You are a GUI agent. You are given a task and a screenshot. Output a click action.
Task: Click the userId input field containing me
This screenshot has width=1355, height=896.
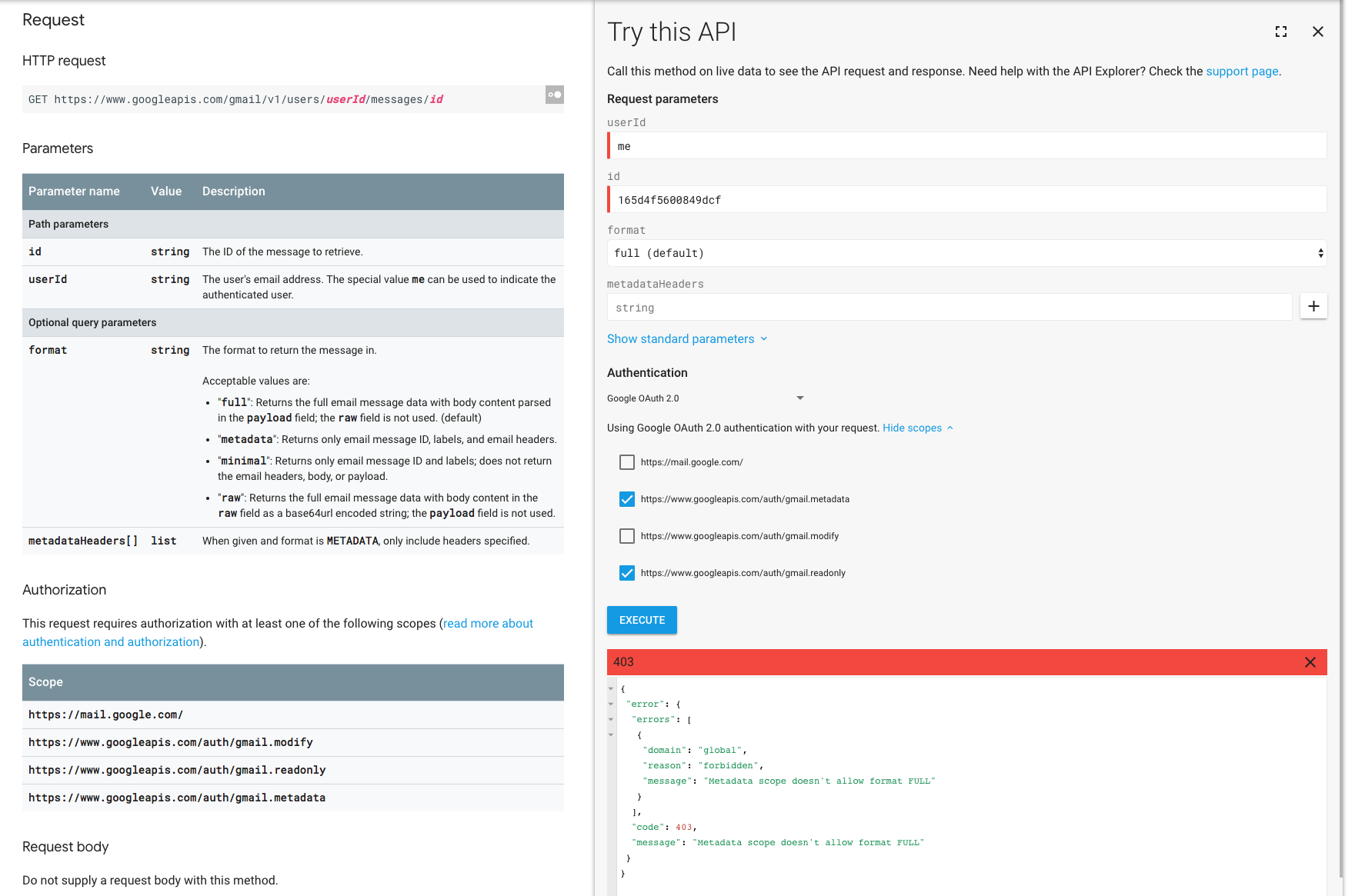(966, 146)
